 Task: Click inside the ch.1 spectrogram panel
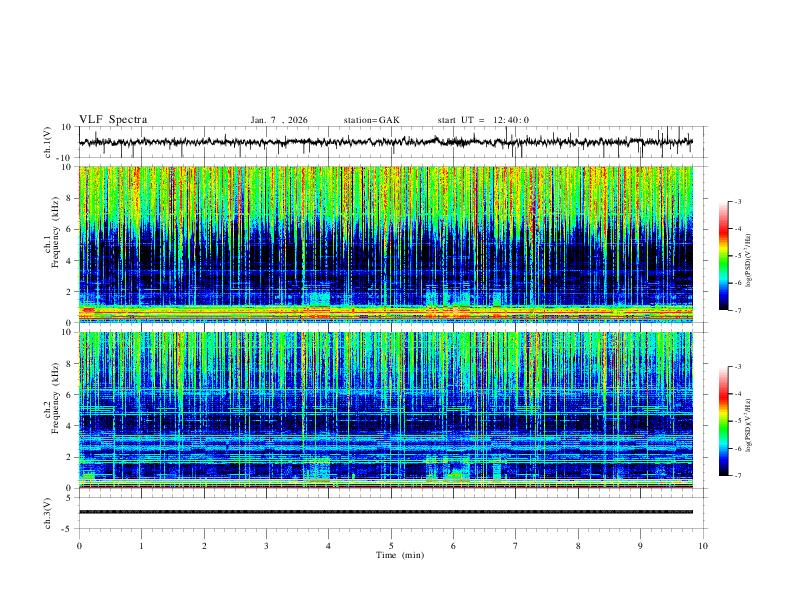click(386, 244)
